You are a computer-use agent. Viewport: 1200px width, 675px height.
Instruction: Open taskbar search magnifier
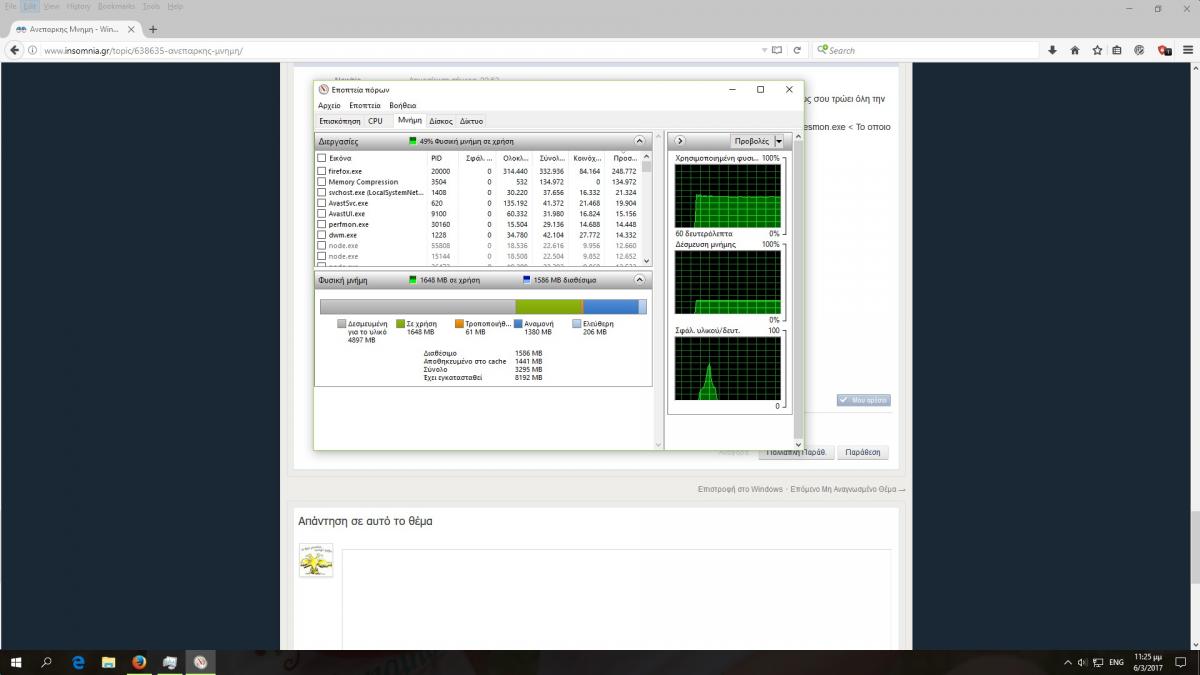click(x=47, y=662)
